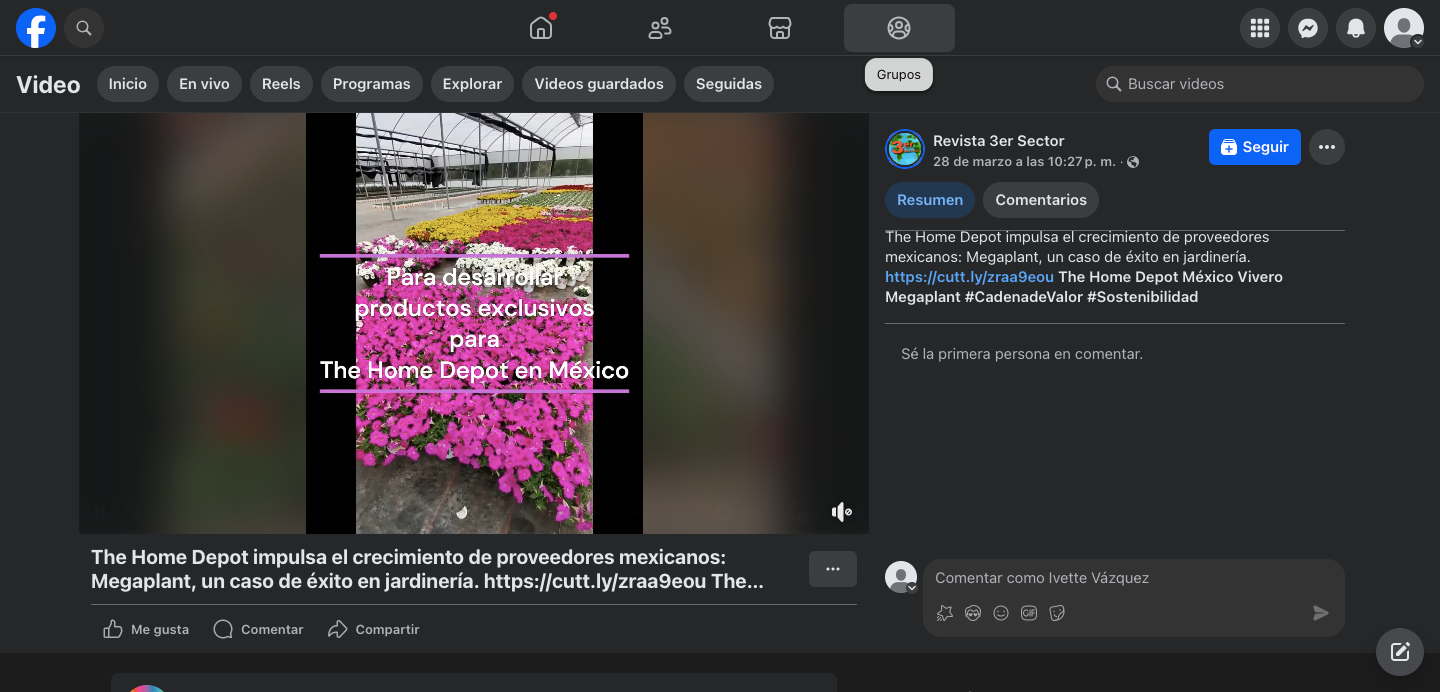Open commenter avatar identity switcher
This screenshot has height=692, width=1440.
tap(901, 577)
